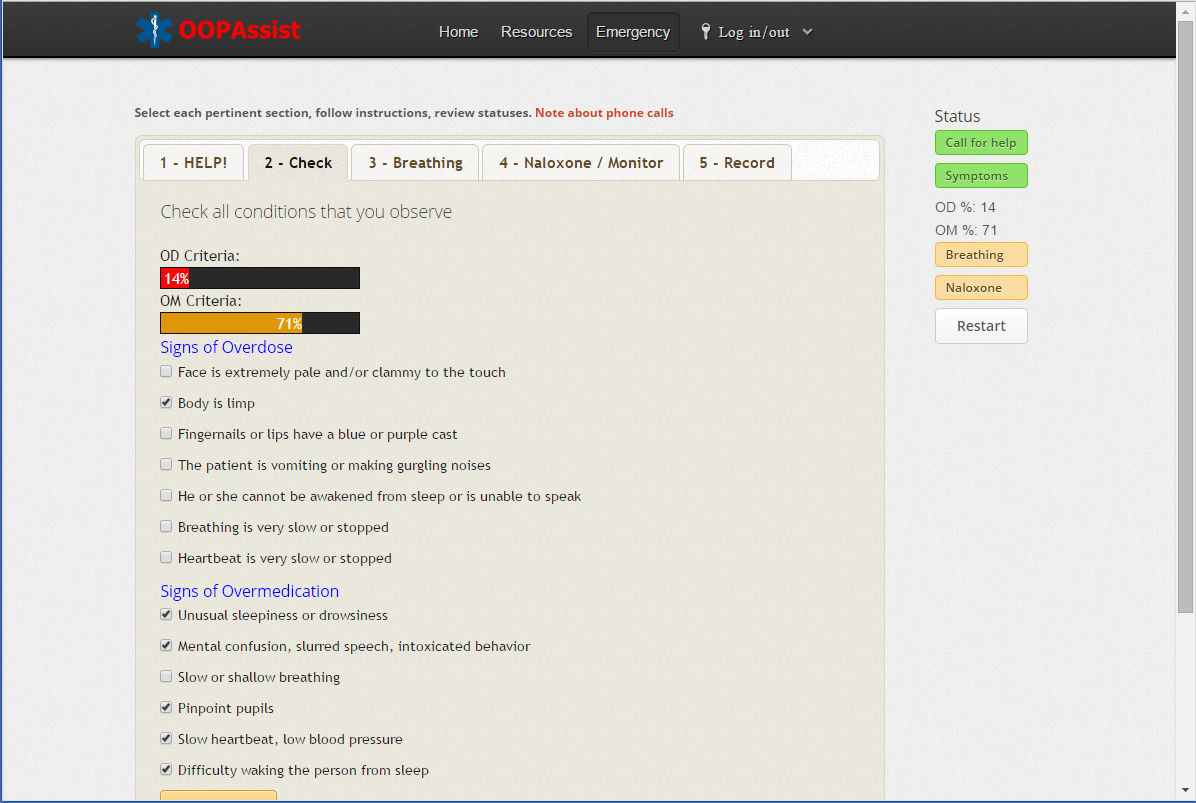Uncheck 'Mental confusion, slurred speech' box
The height and width of the screenshot is (803, 1196).
pyautogui.click(x=166, y=645)
